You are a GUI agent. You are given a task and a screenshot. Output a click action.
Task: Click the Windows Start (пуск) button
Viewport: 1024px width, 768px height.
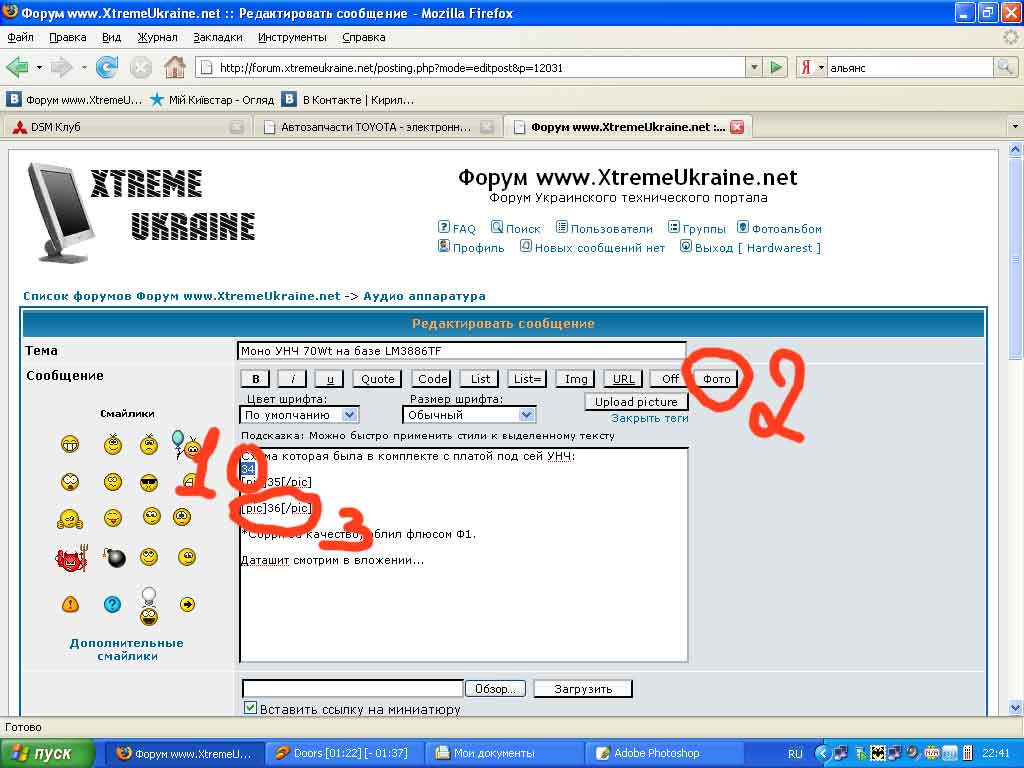[47, 754]
